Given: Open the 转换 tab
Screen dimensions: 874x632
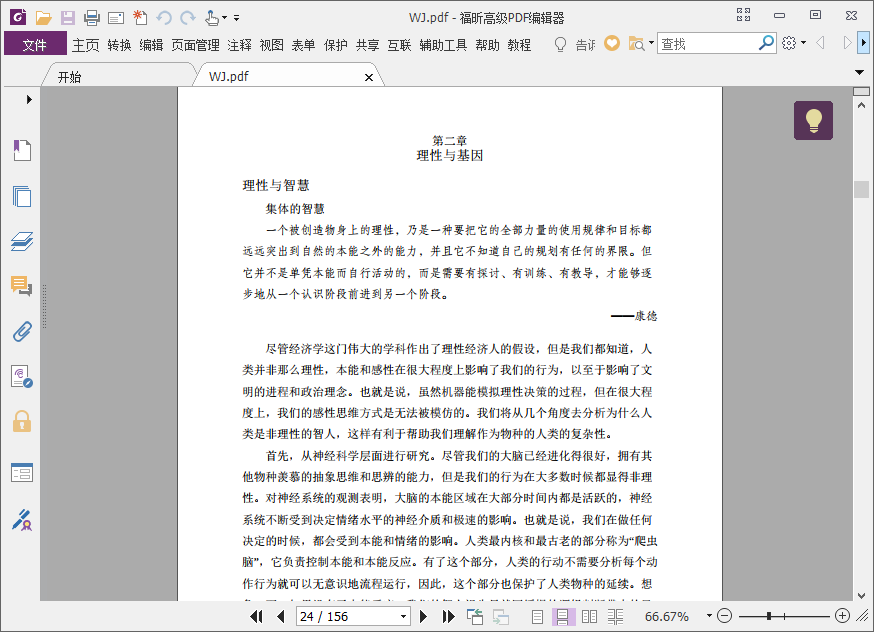Looking at the screenshot, I should [x=119, y=45].
